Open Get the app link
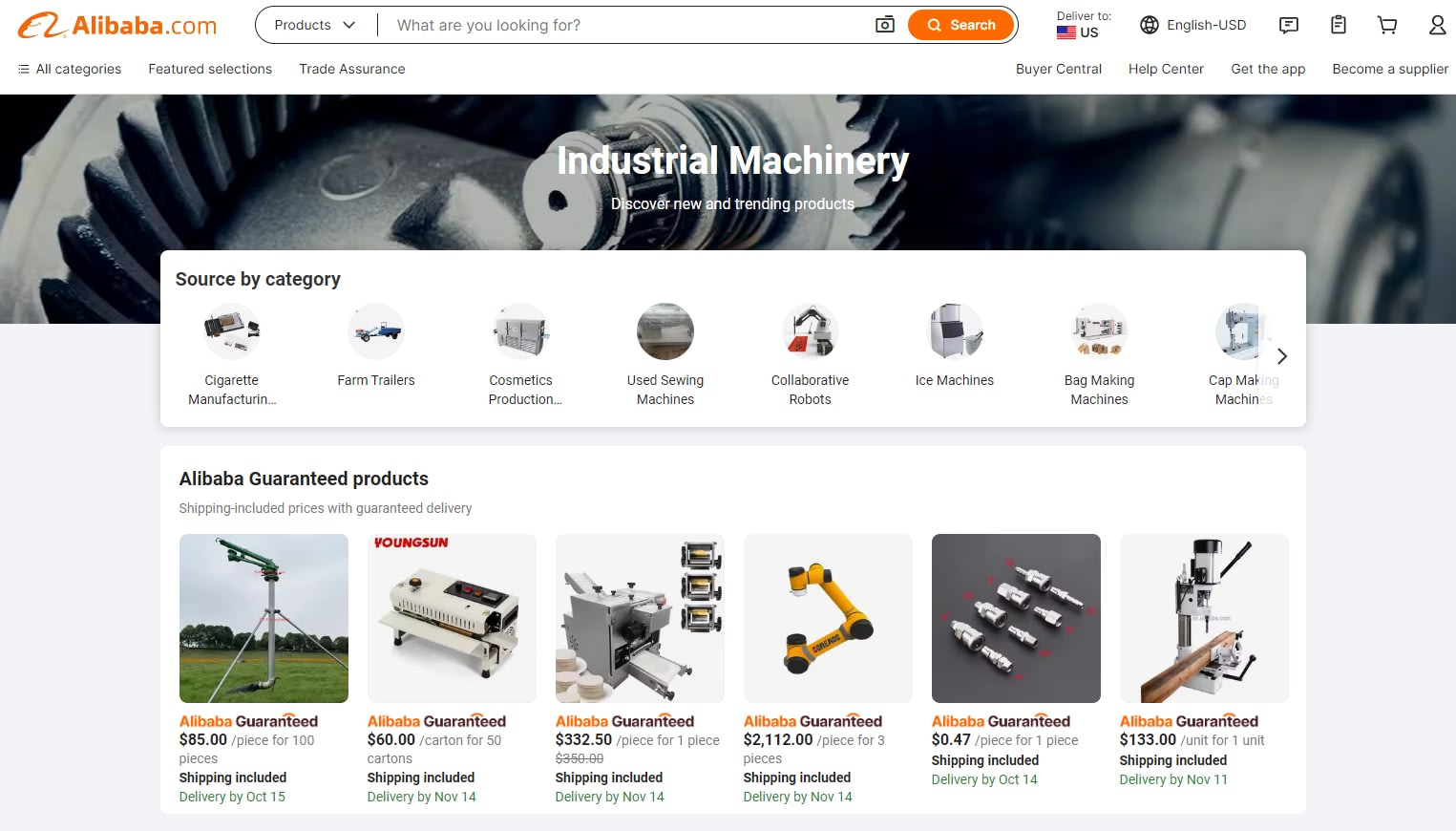Viewport: 1456px width, 831px height. pos(1268,69)
